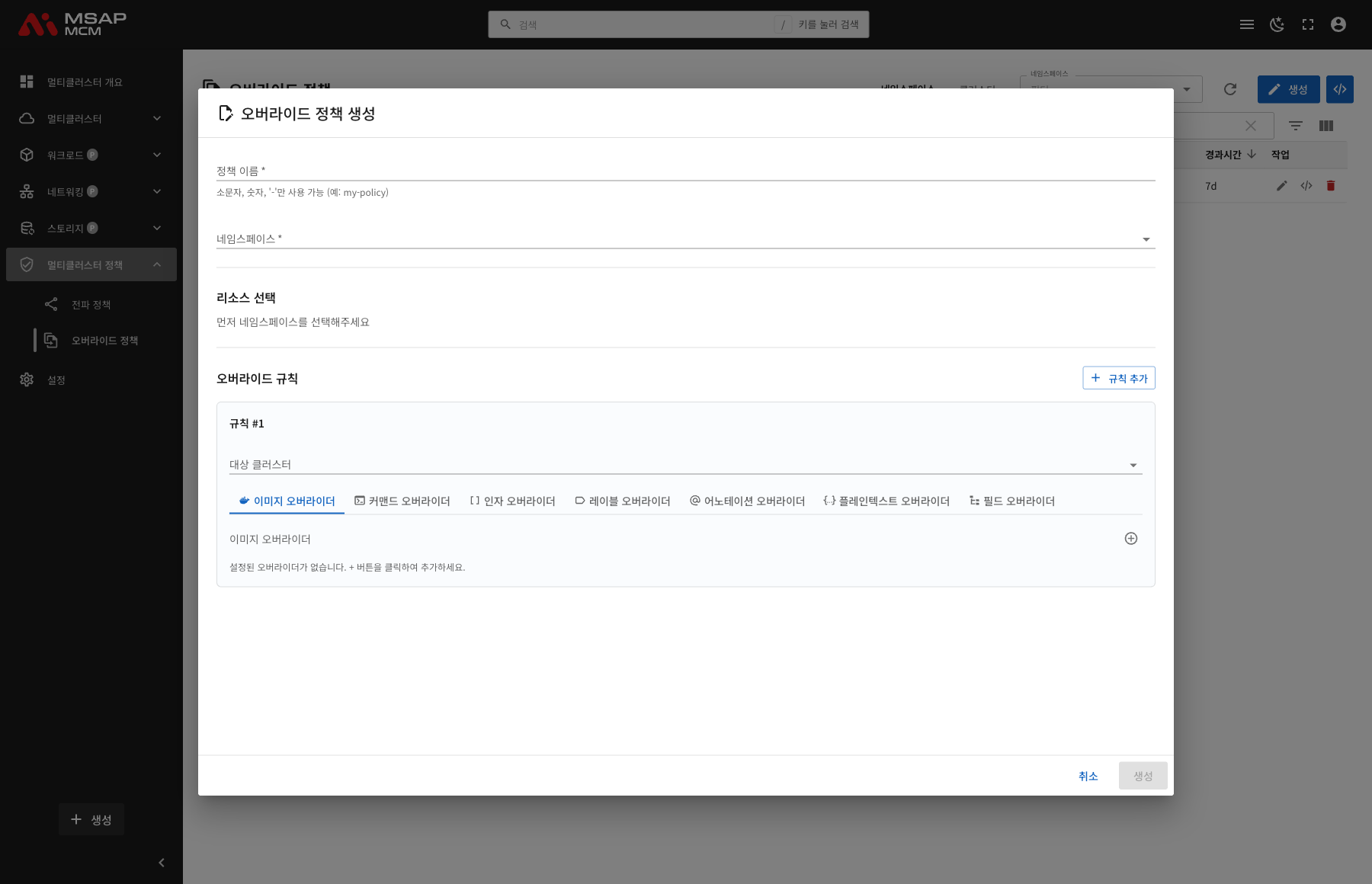Click the 스토리지 database icon in sidebar
The image size is (1372, 884).
(x=27, y=228)
